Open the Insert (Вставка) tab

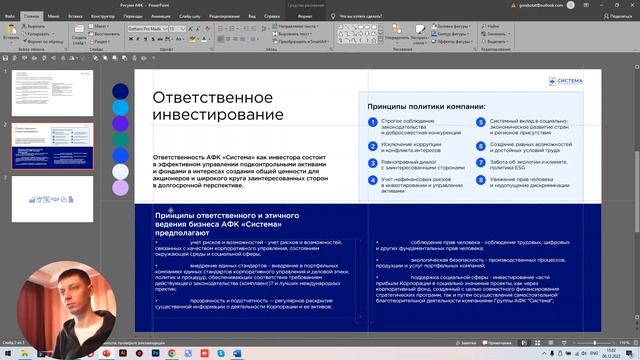[75, 16]
